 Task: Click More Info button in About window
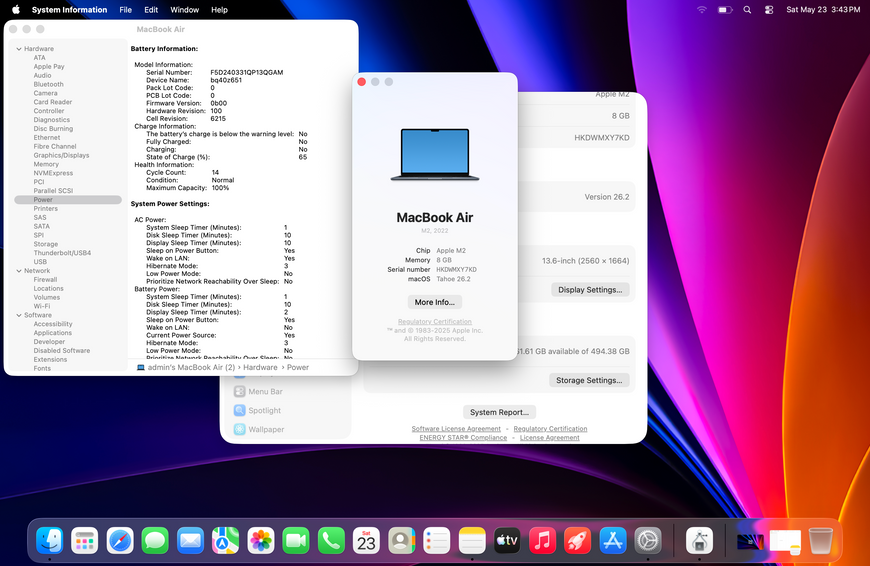tap(434, 302)
